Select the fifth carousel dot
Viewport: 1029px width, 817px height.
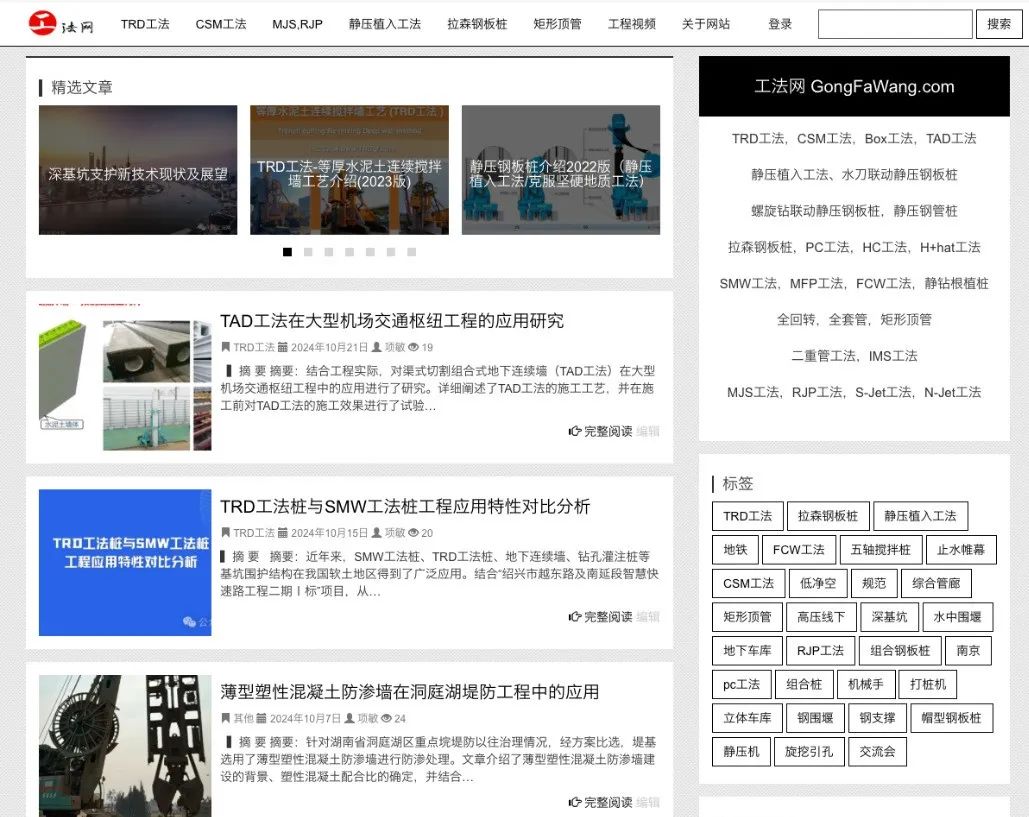pyautogui.click(x=370, y=252)
